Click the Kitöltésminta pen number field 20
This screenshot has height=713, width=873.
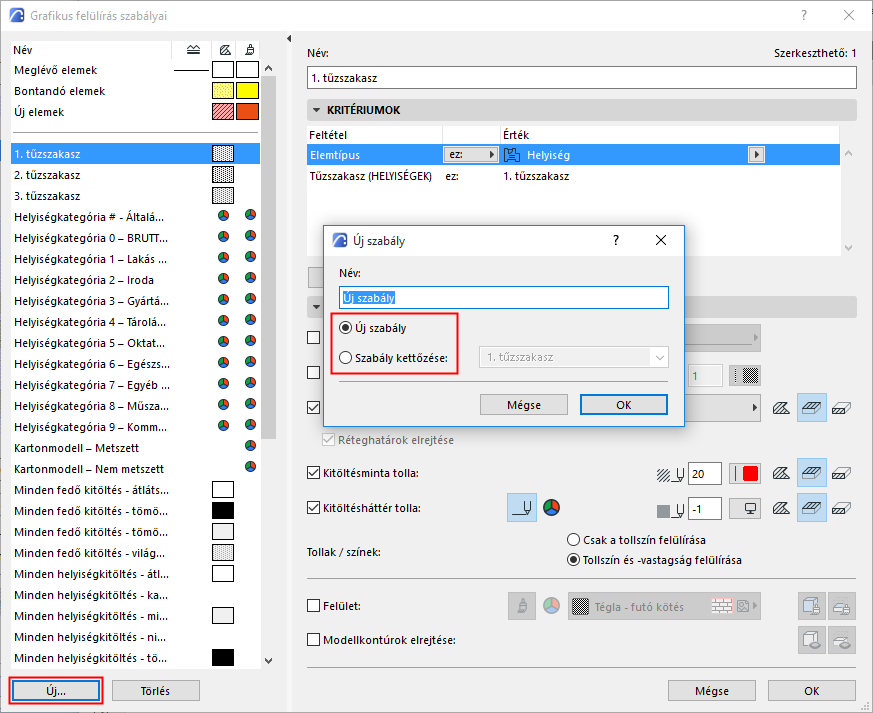[x=704, y=474]
